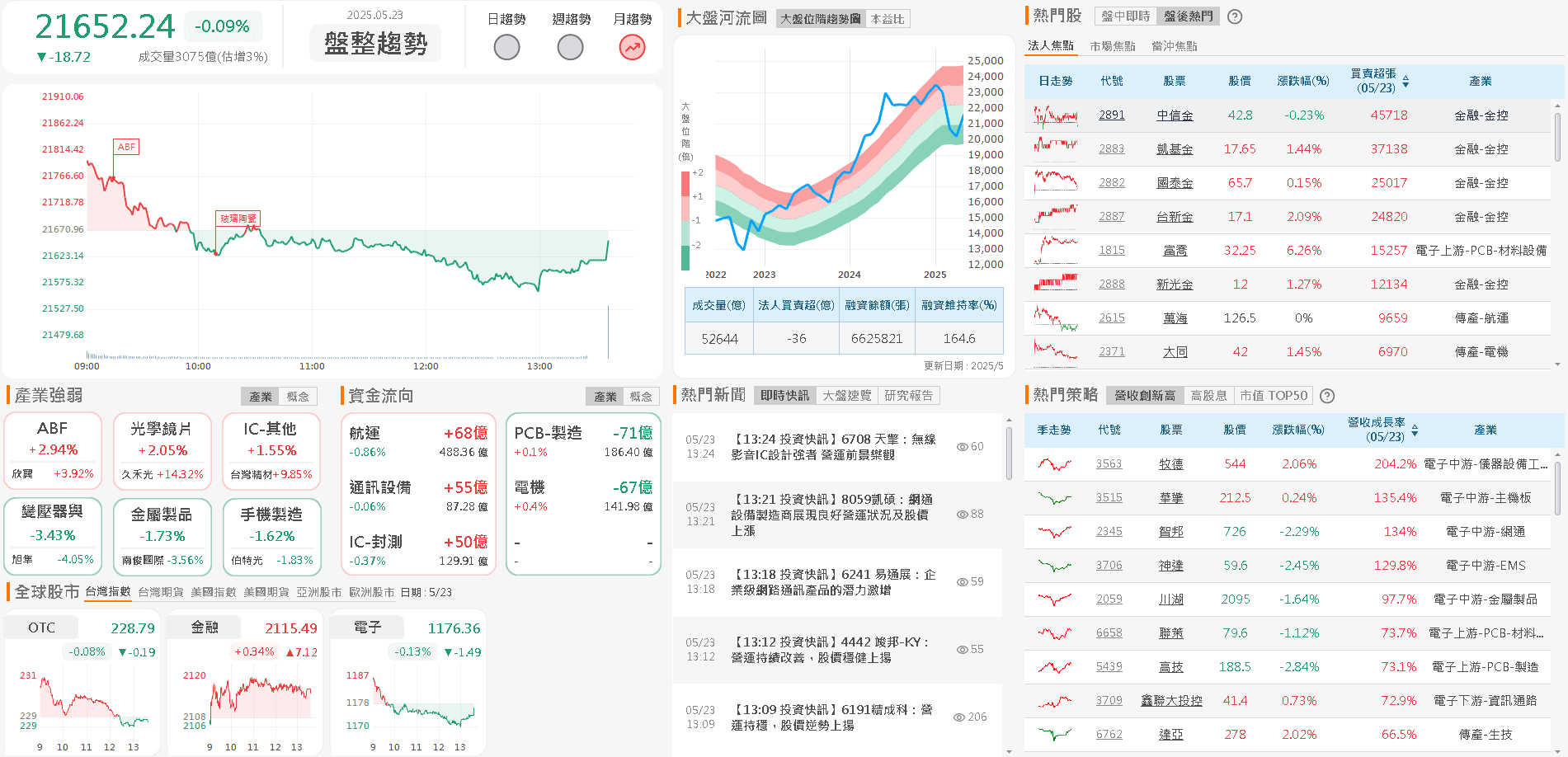Viewport: 1568px width, 757px height.
Task: Select the 市場焦點 tab
Action: (1113, 46)
